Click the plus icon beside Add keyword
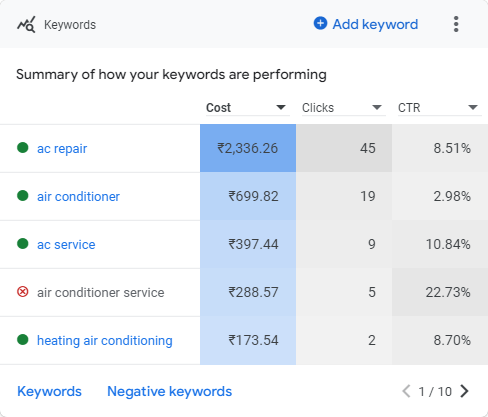Viewport: 488px width, 417px height. [x=320, y=23]
